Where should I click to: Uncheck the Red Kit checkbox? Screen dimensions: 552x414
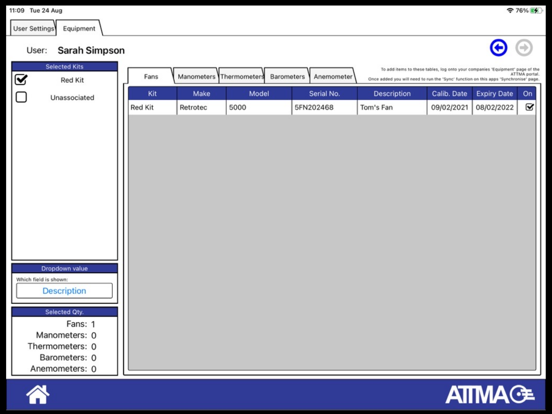tap(21, 80)
